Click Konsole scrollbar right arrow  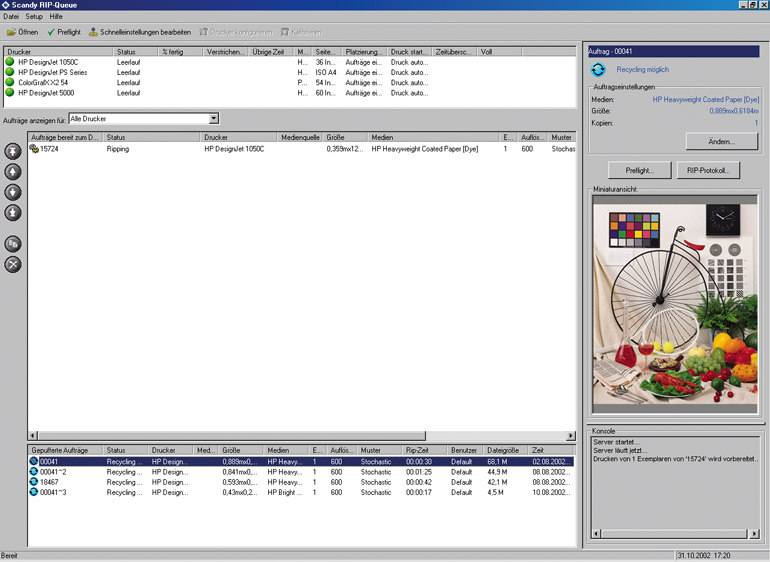tap(755, 534)
